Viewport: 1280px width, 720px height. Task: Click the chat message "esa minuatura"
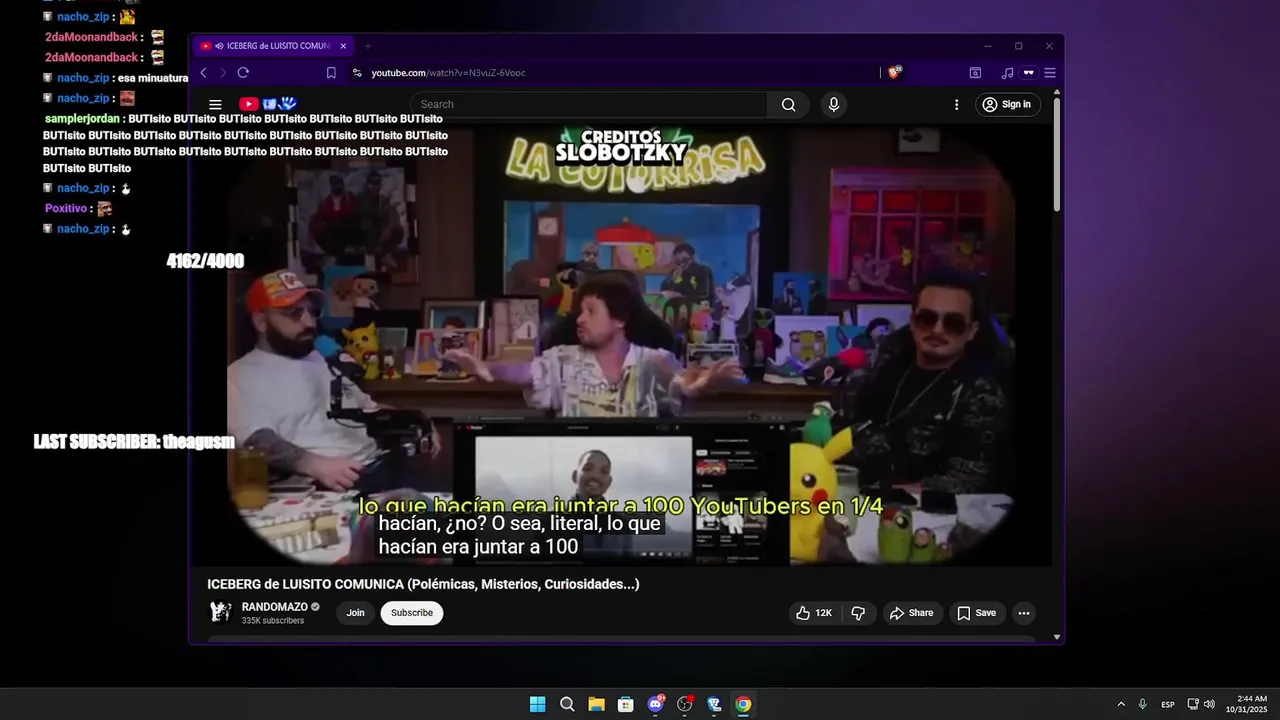coord(153,78)
